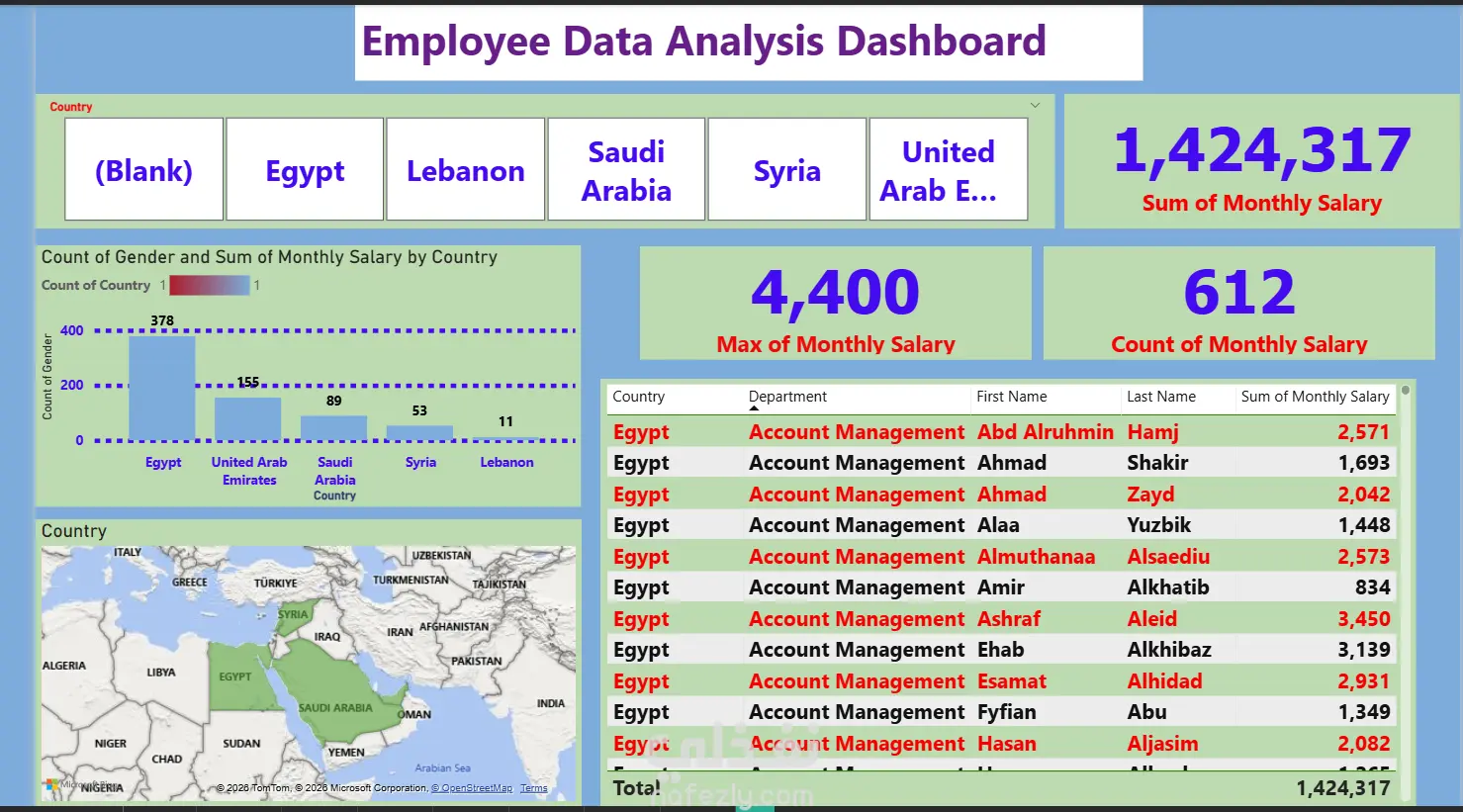Select the Saudi Arabia bar labeled 89
Image resolution: width=1463 pixels, height=812 pixels.
coord(334,428)
